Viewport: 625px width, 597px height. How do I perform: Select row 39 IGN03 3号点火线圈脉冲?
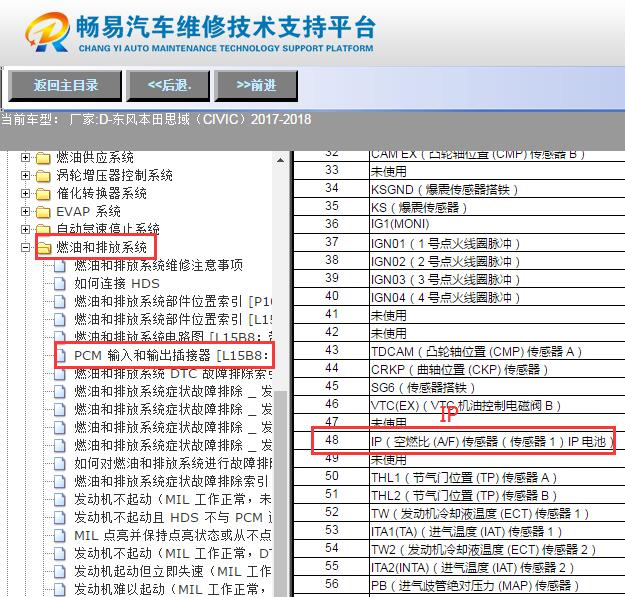[459, 279]
